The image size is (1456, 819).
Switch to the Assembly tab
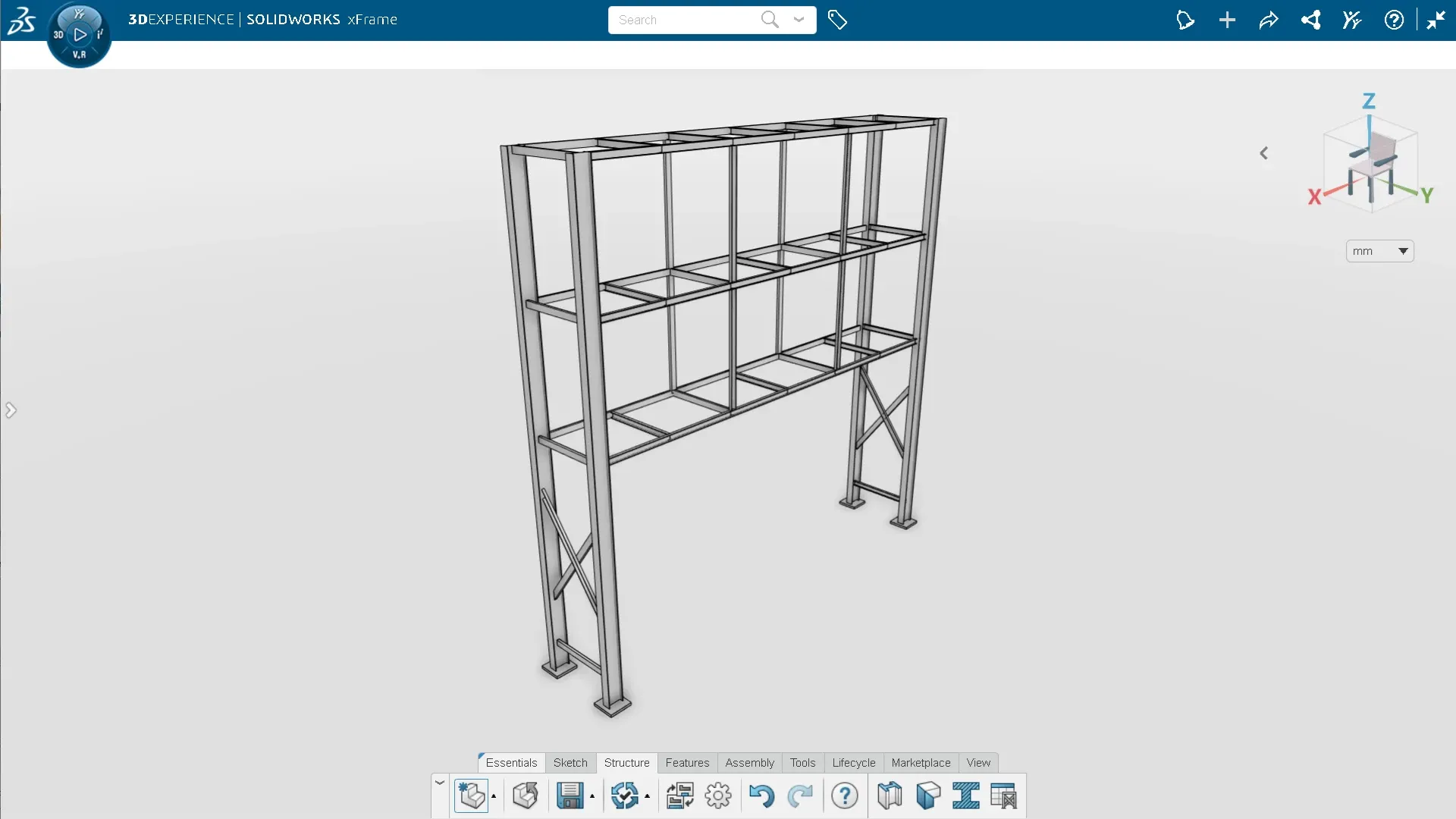749,763
